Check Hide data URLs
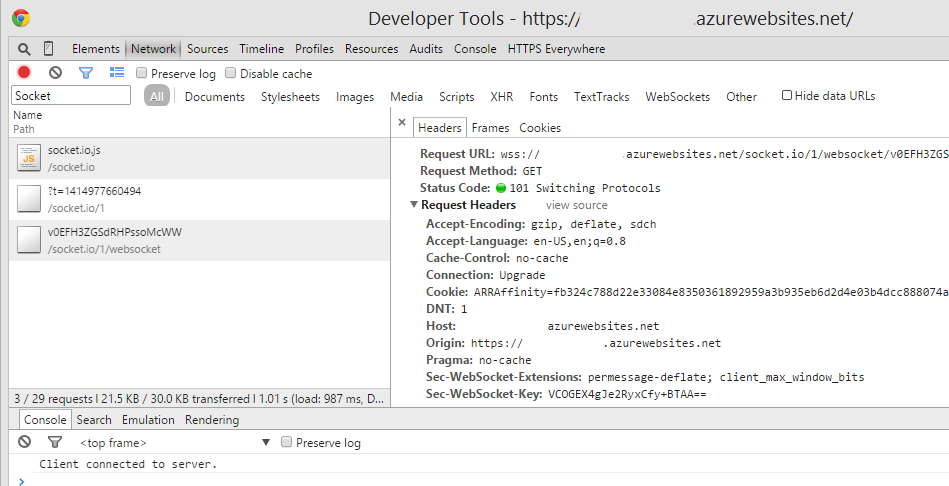The image size is (949, 486). click(787, 95)
